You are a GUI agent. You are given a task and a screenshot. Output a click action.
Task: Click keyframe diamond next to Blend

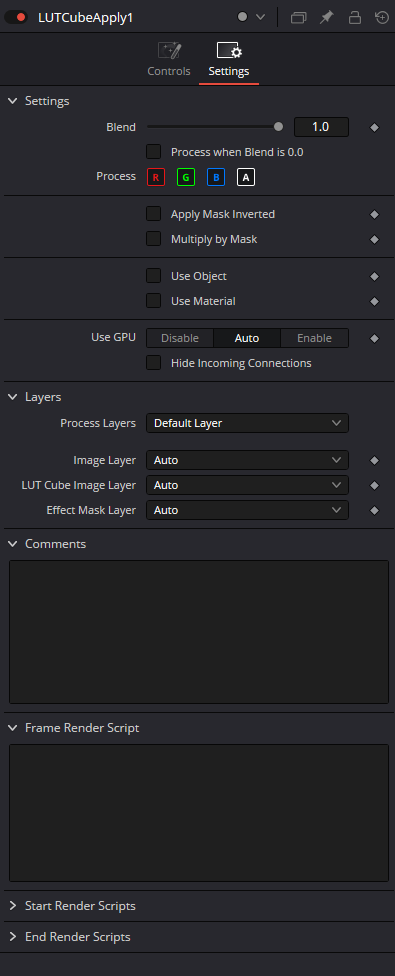[x=374, y=128]
